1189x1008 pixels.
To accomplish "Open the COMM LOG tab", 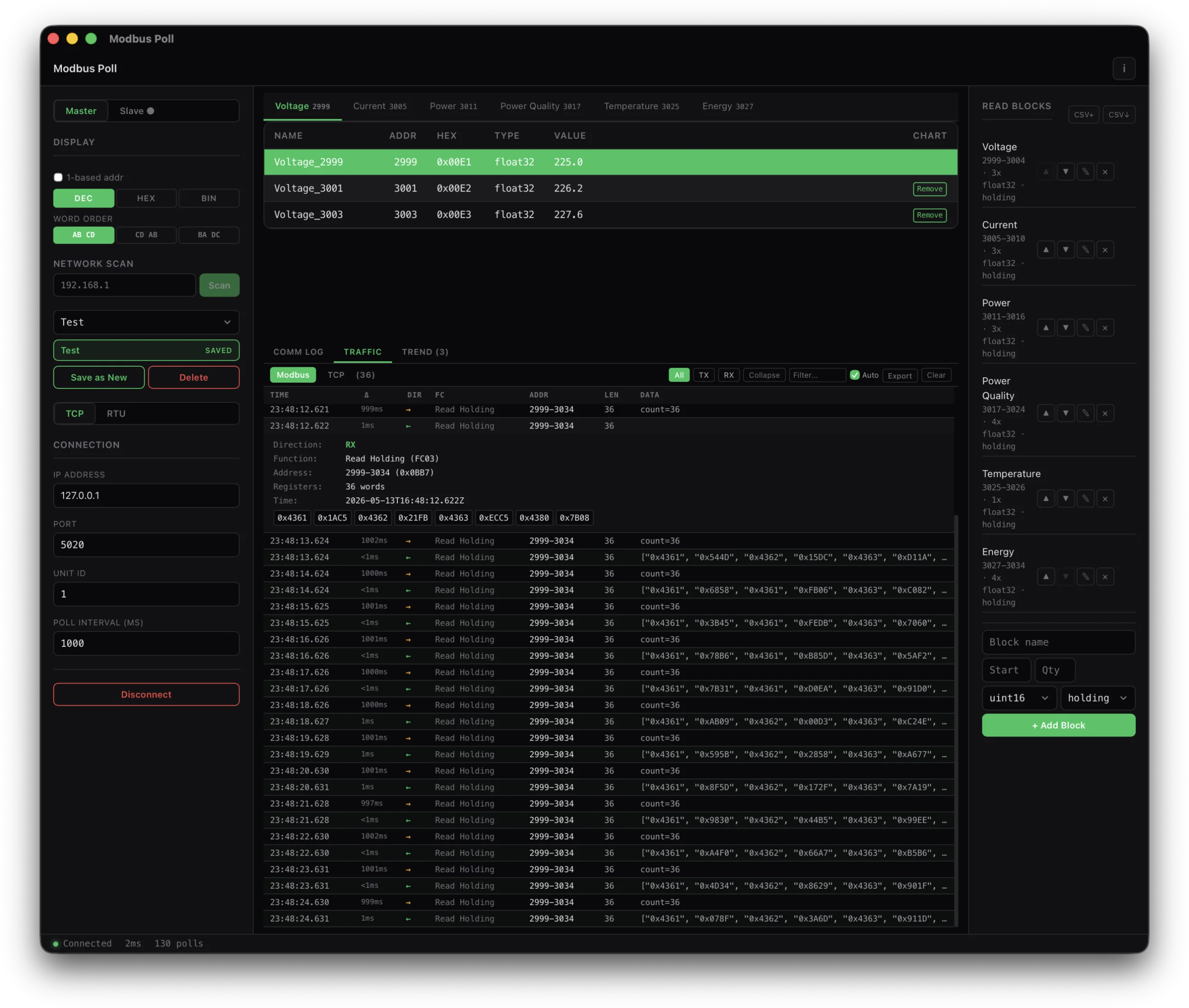I will [x=298, y=352].
